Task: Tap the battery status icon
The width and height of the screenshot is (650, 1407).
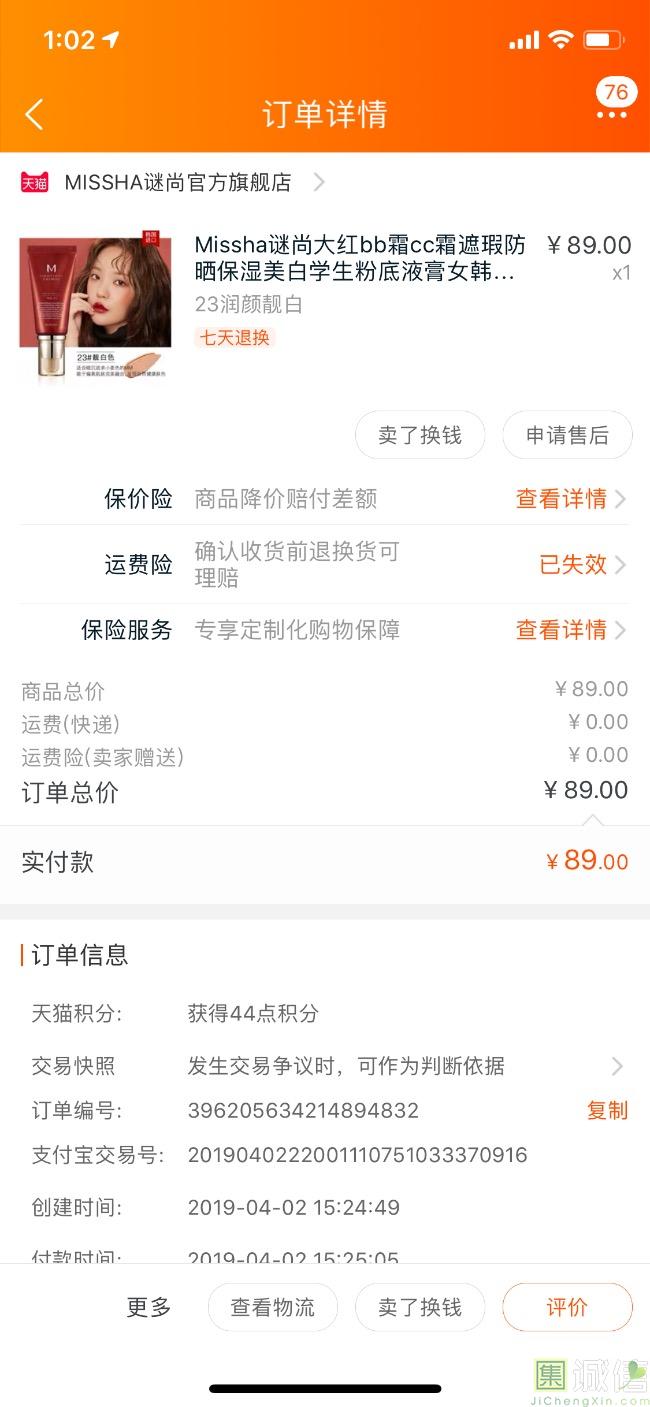Action: 604,40
